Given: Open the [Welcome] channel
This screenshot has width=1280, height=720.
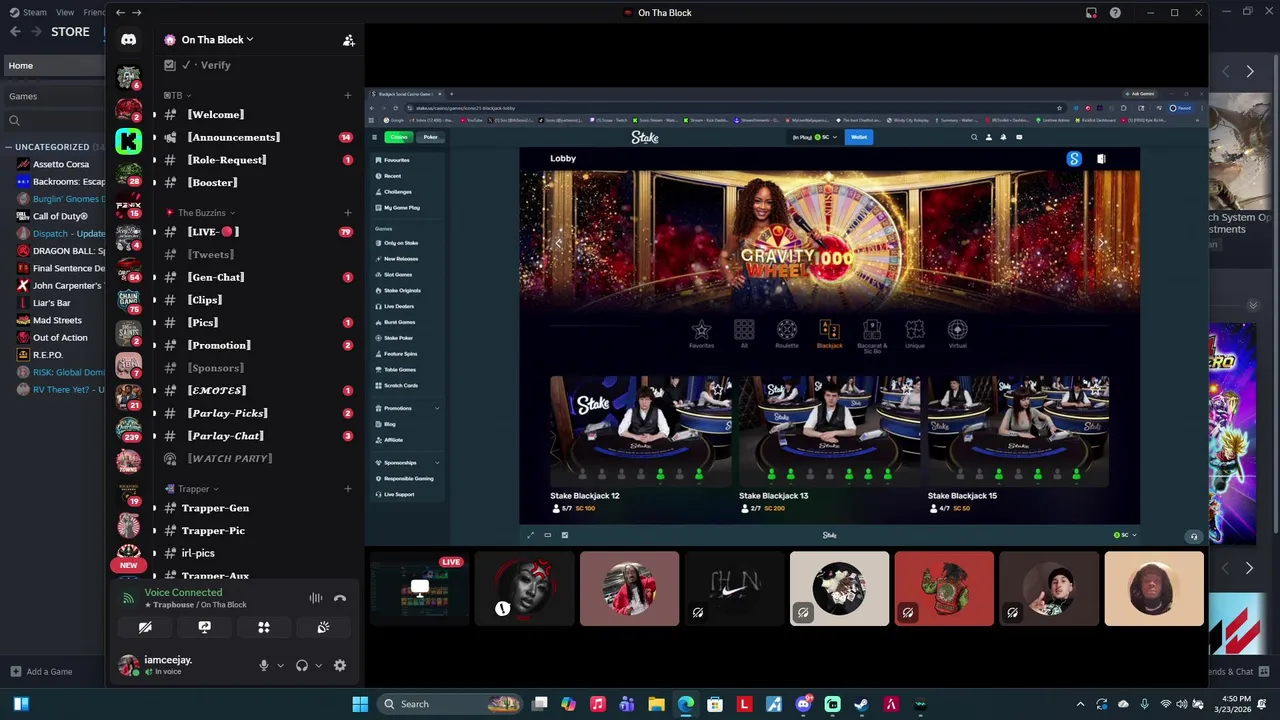Looking at the screenshot, I should (257, 114).
